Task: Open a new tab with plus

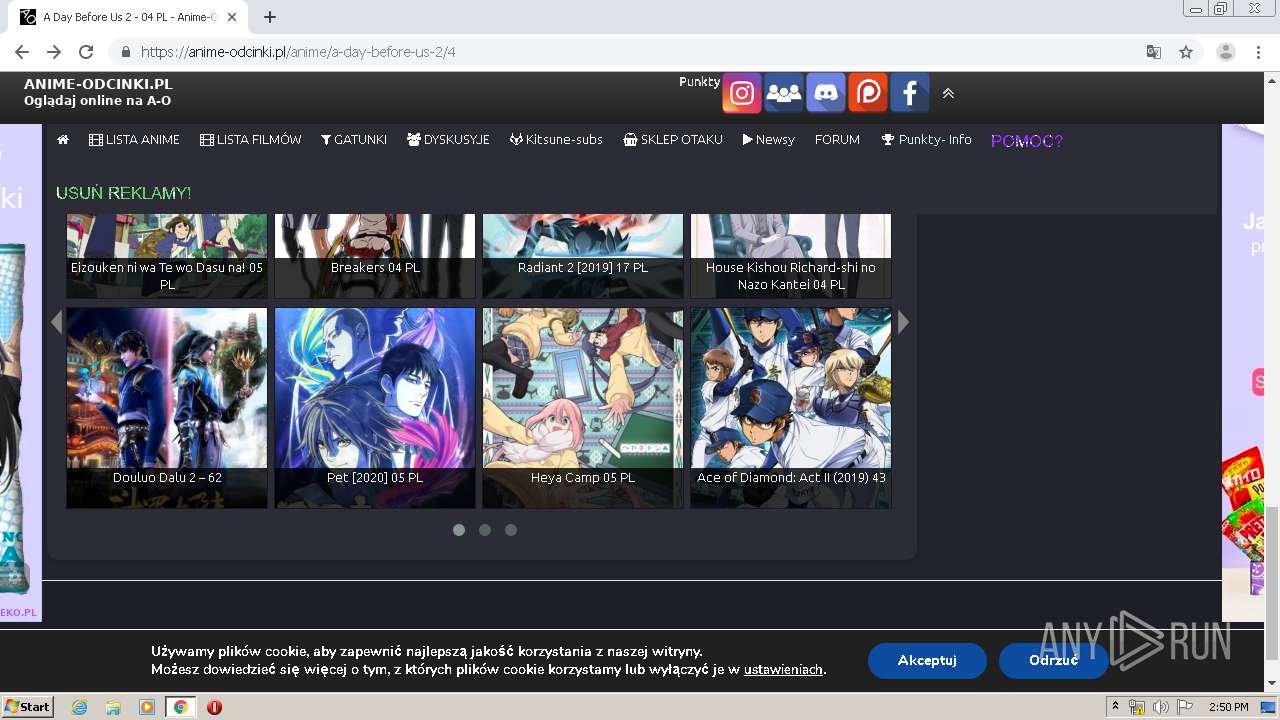Action: click(269, 17)
